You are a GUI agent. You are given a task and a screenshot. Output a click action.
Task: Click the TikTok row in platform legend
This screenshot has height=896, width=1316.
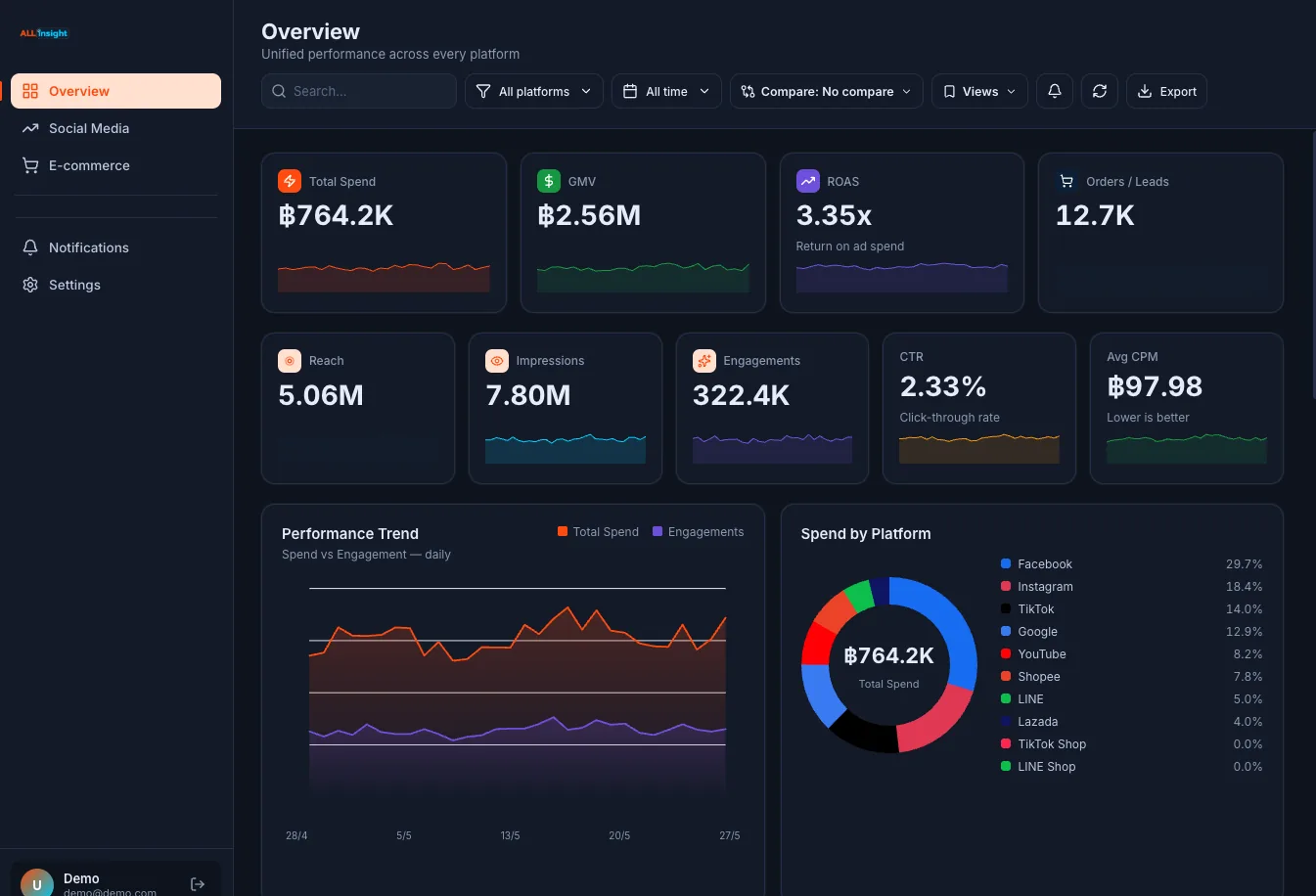tap(1132, 609)
